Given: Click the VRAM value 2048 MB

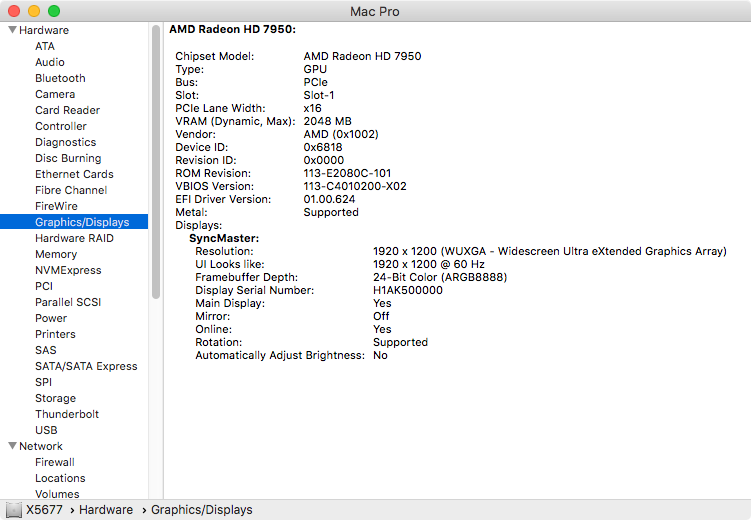Looking at the screenshot, I should point(328,121).
